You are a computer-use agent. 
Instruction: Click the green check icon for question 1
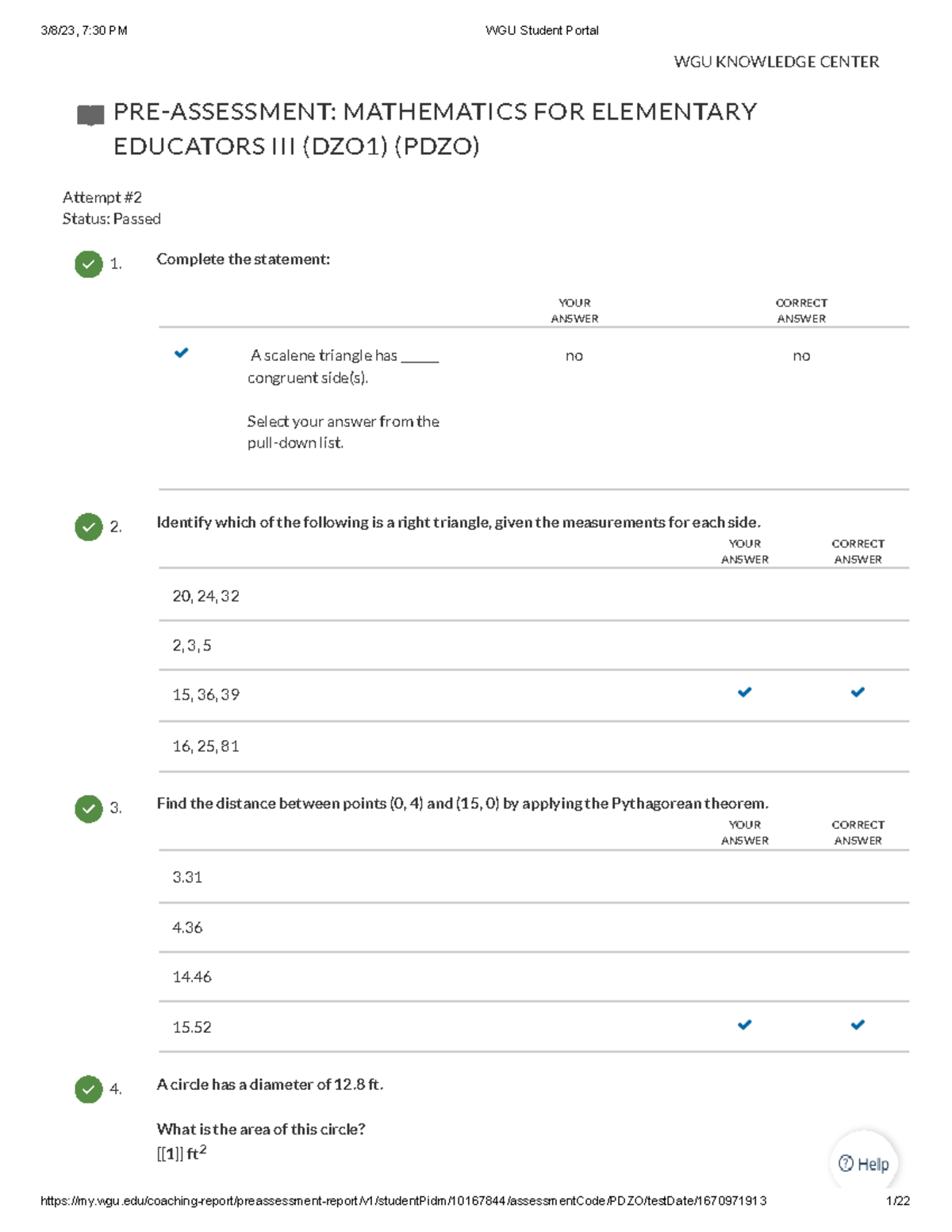pyautogui.click(x=89, y=264)
